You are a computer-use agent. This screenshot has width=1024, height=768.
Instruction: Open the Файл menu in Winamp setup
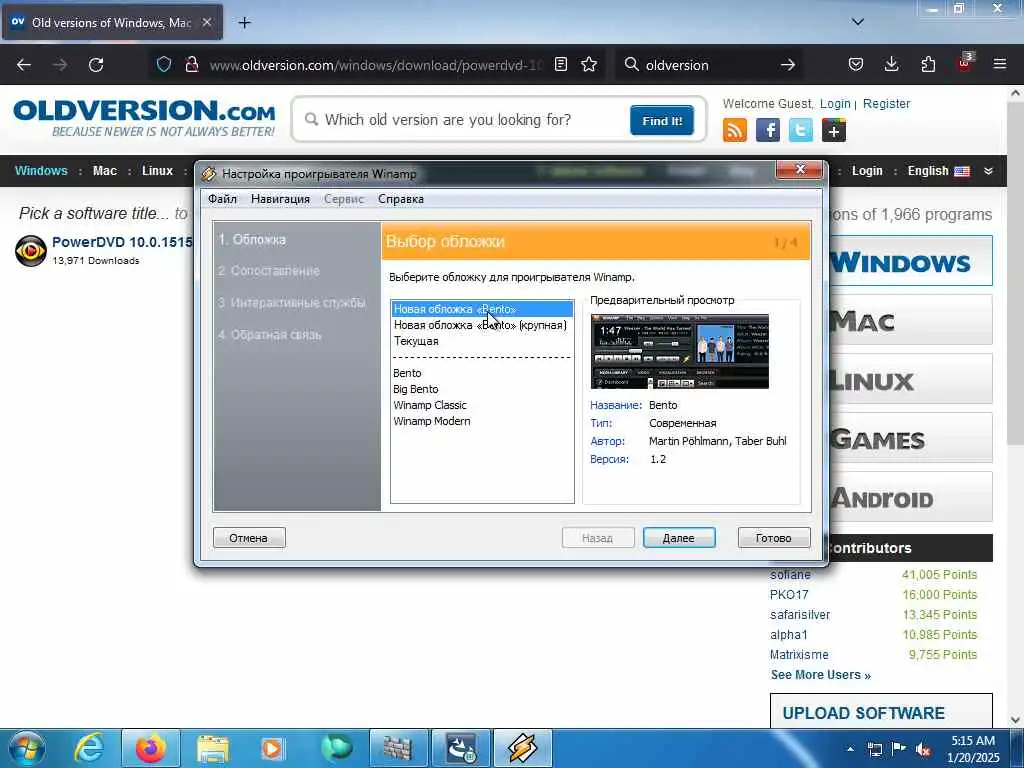pos(222,199)
